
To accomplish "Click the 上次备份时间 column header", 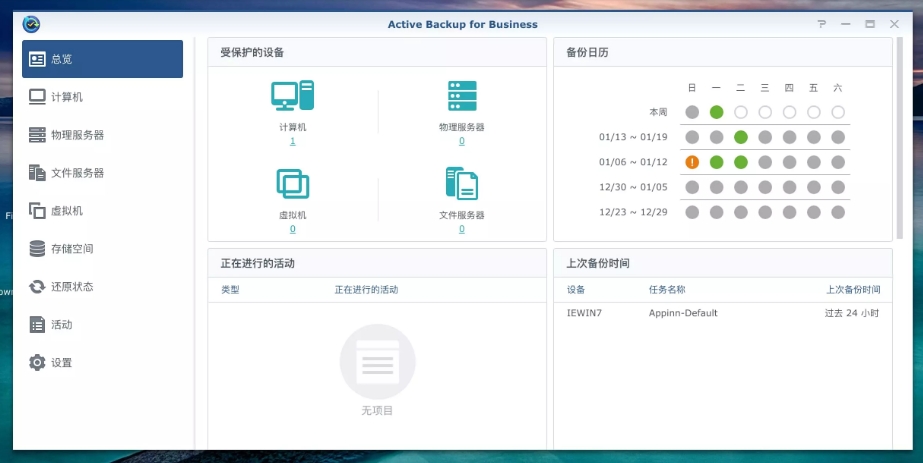I will click(x=854, y=289).
